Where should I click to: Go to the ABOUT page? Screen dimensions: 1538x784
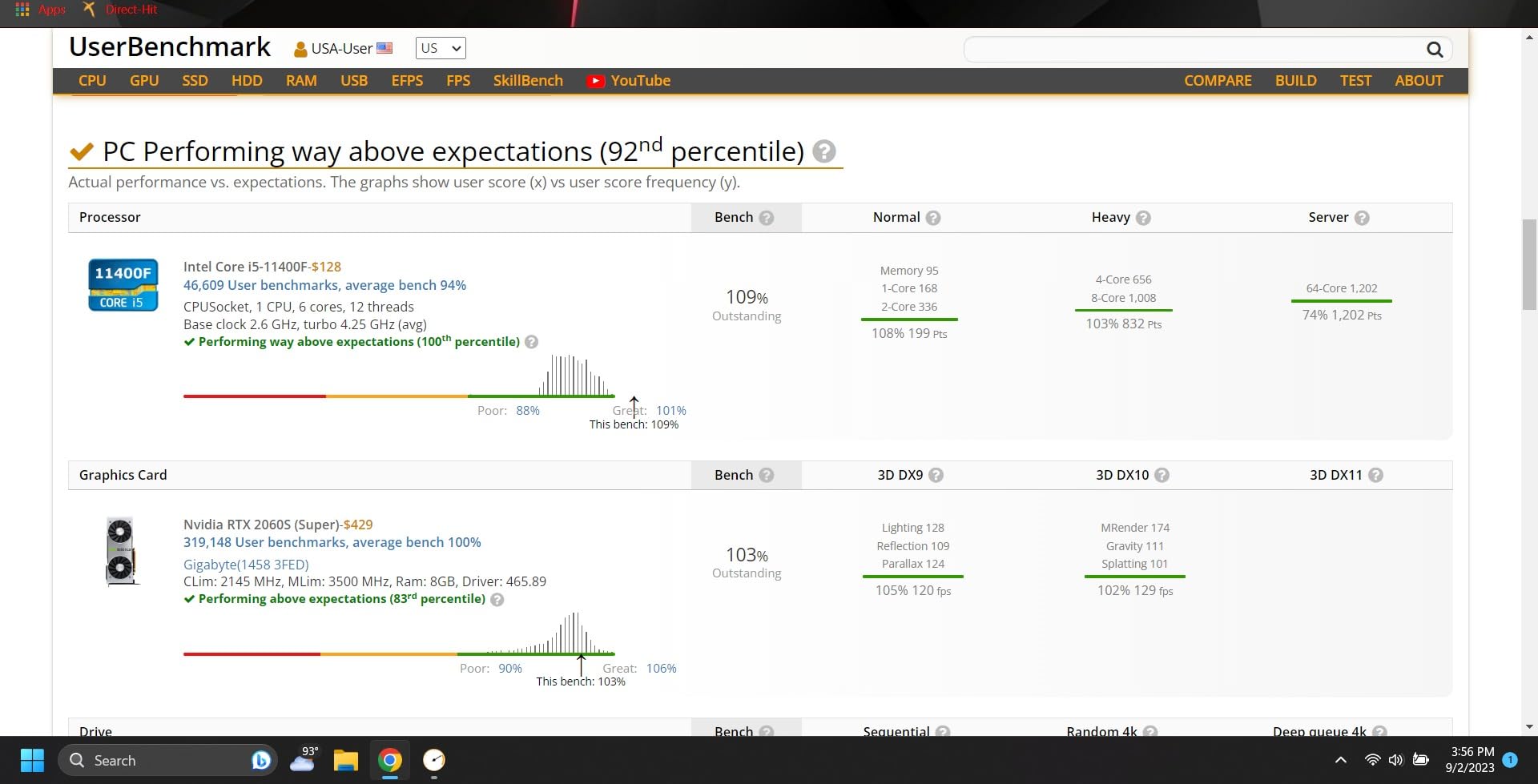1419,81
